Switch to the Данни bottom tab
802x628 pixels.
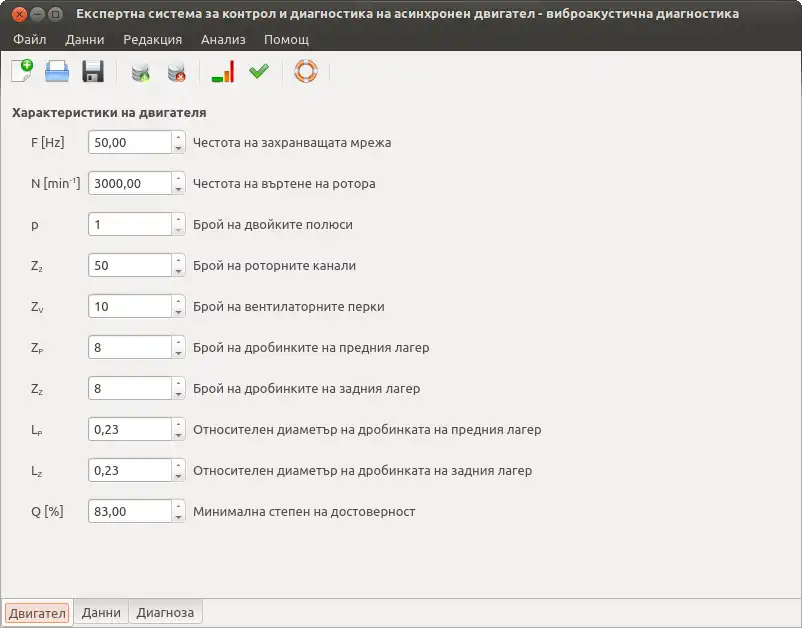click(101, 612)
